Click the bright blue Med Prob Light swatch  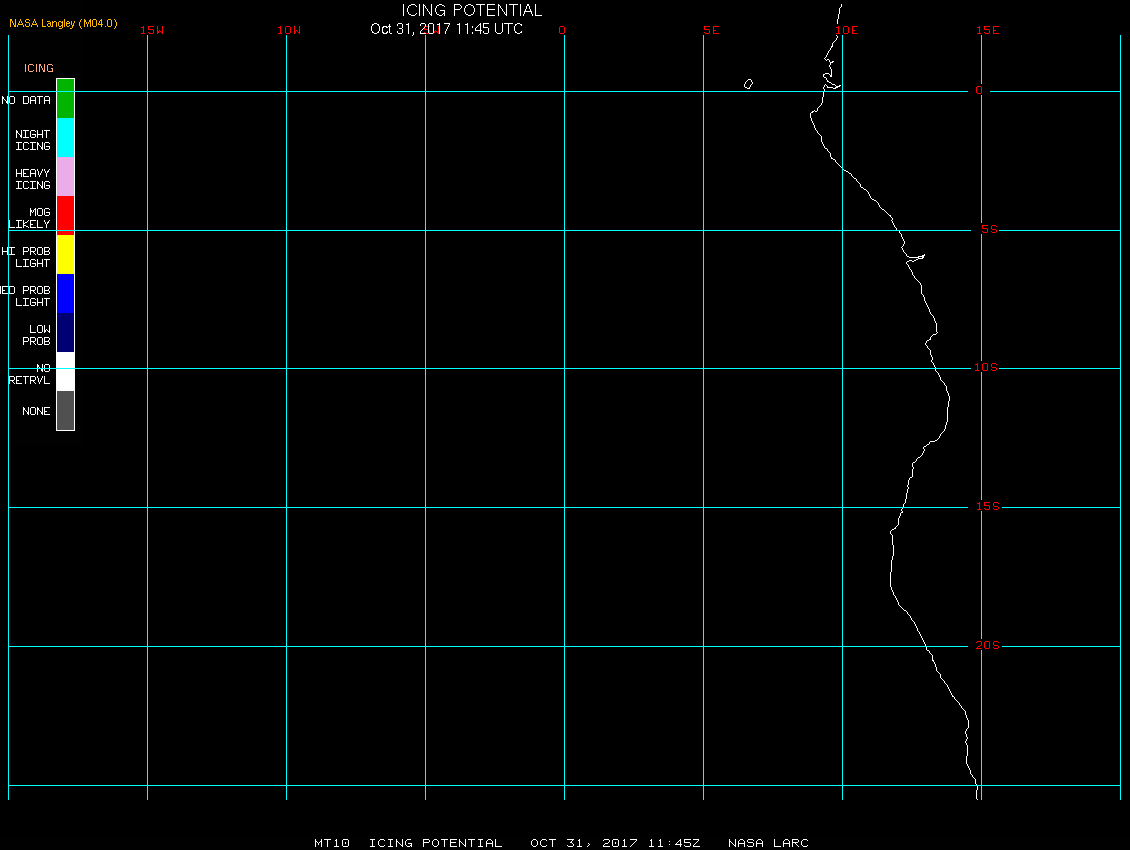pos(66,293)
